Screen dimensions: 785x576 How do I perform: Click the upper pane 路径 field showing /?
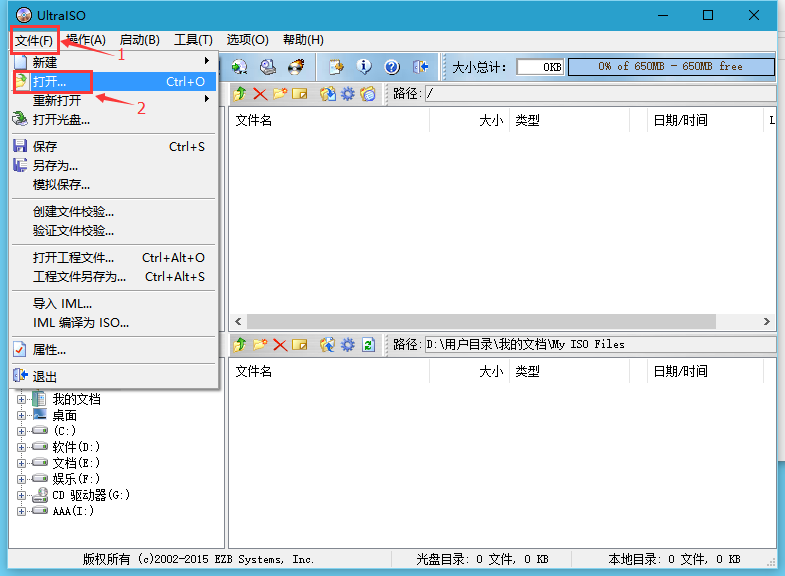pos(600,94)
